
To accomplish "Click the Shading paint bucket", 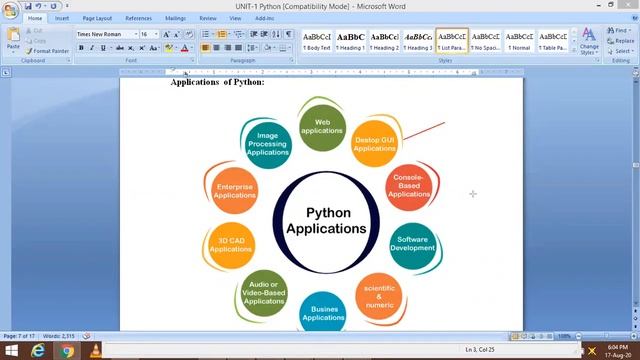I will (x=268, y=48).
